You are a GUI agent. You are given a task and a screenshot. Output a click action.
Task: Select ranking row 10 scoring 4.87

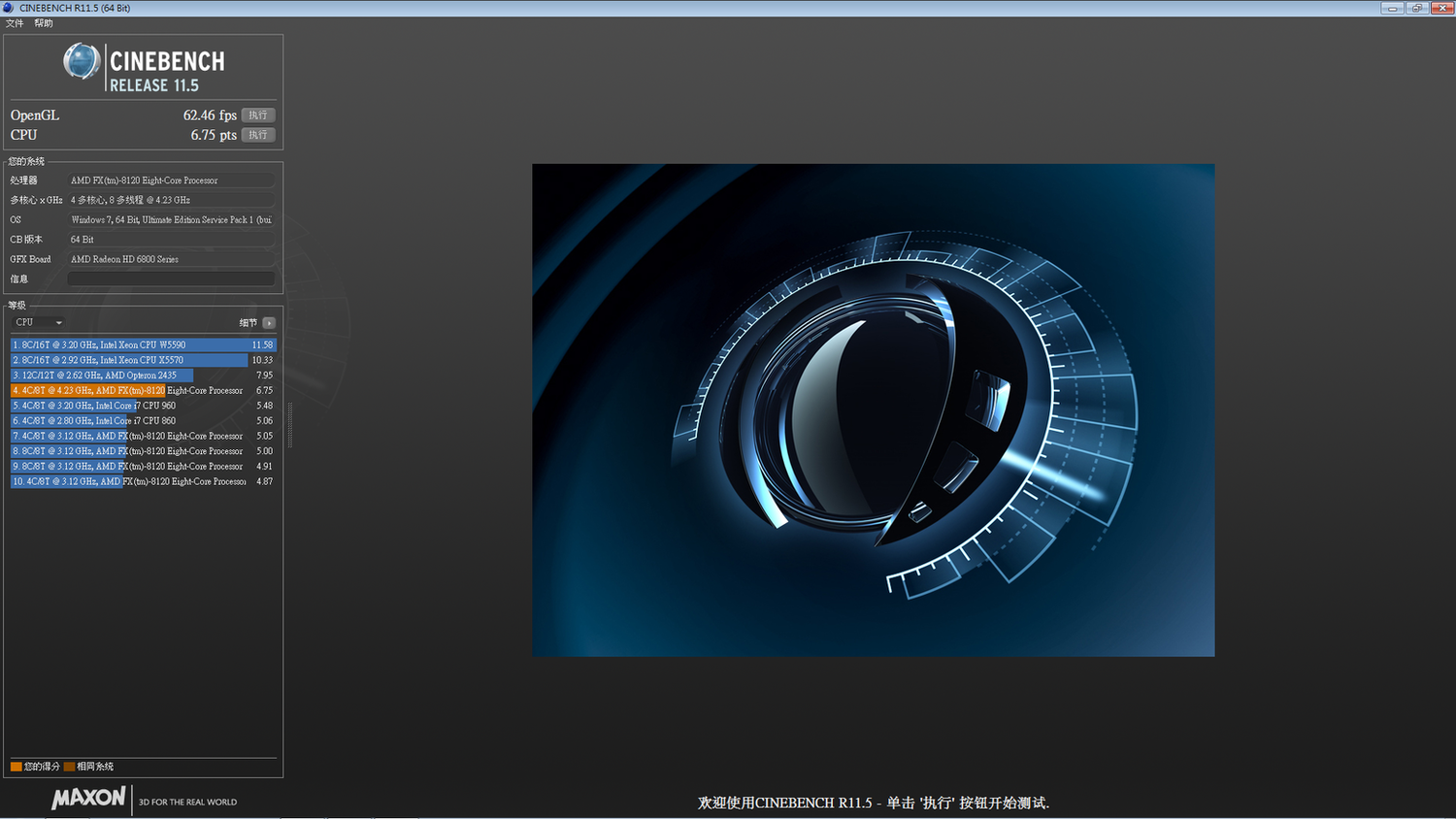click(x=144, y=481)
